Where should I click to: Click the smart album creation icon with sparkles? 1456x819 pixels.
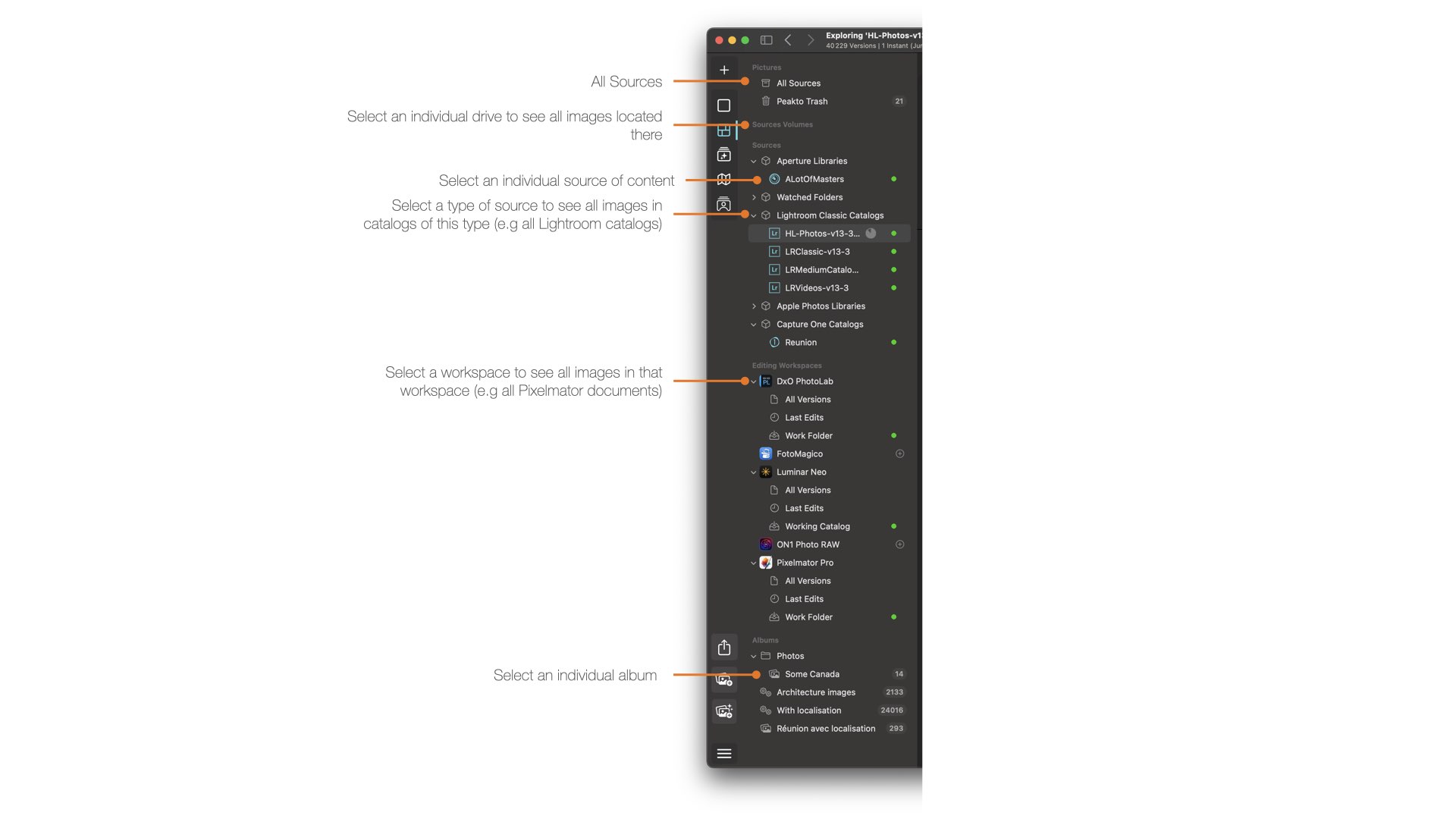tap(724, 711)
